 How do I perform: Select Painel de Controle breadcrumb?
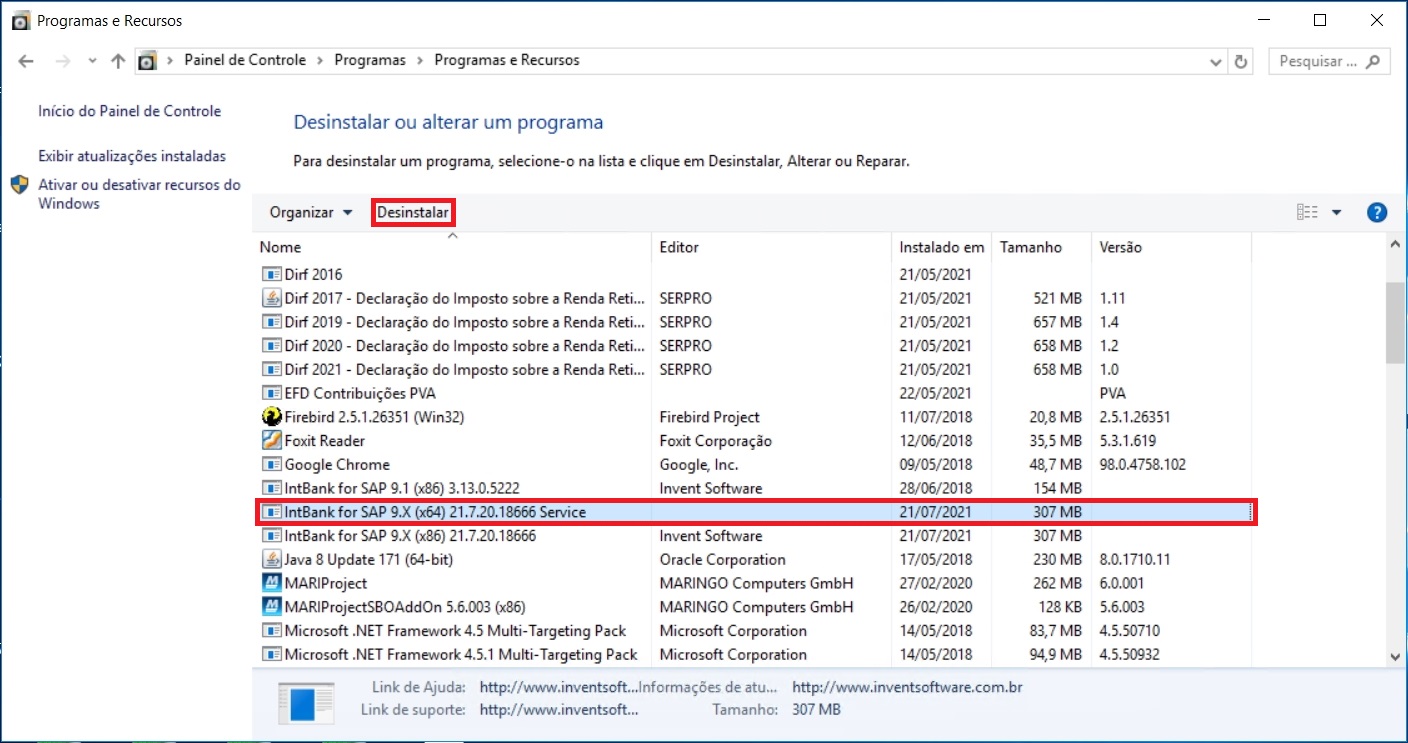pyautogui.click(x=245, y=60)
